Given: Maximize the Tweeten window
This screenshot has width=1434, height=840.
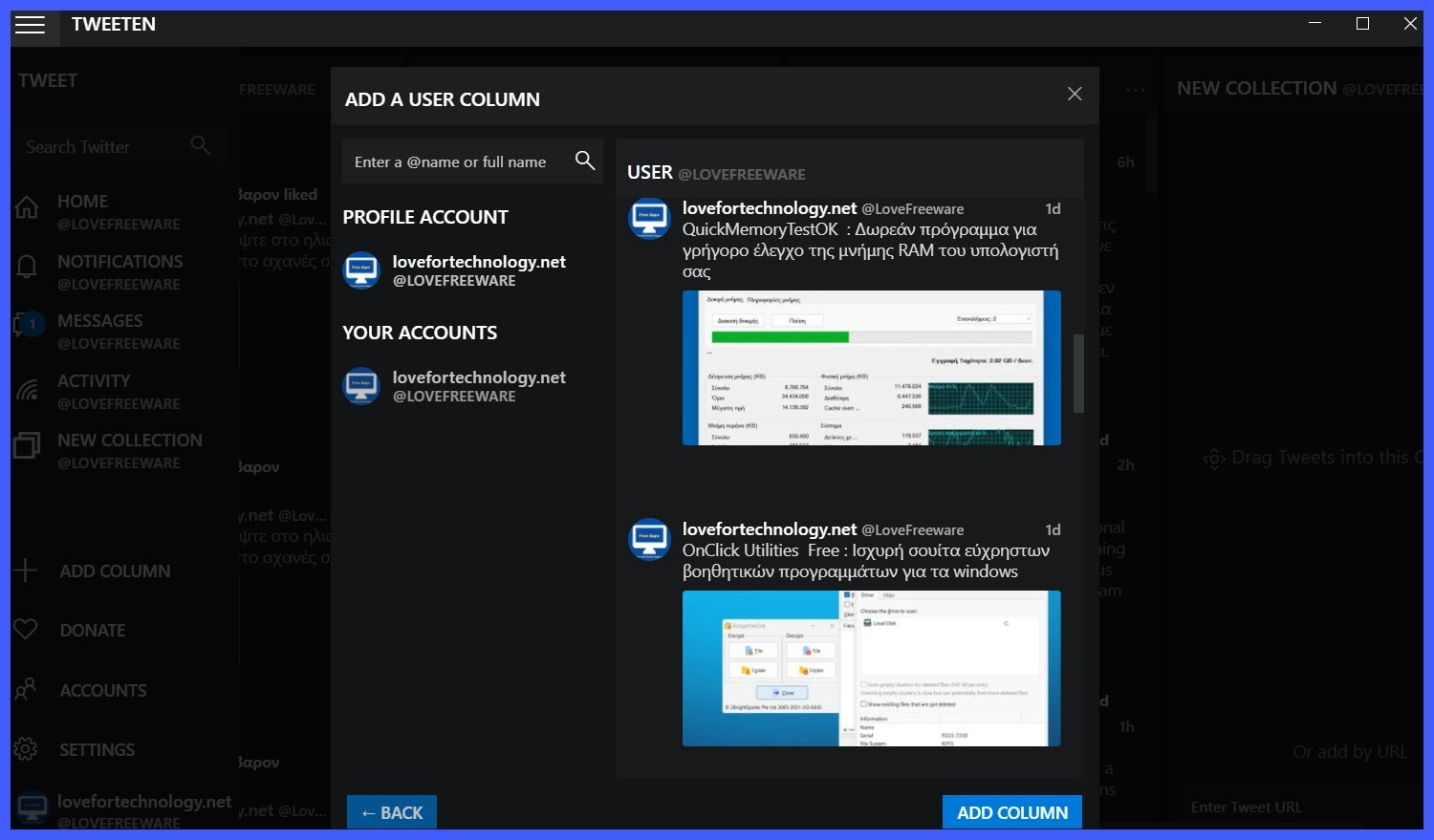Looking at the screenshot, I should [x=1362, y=23].
